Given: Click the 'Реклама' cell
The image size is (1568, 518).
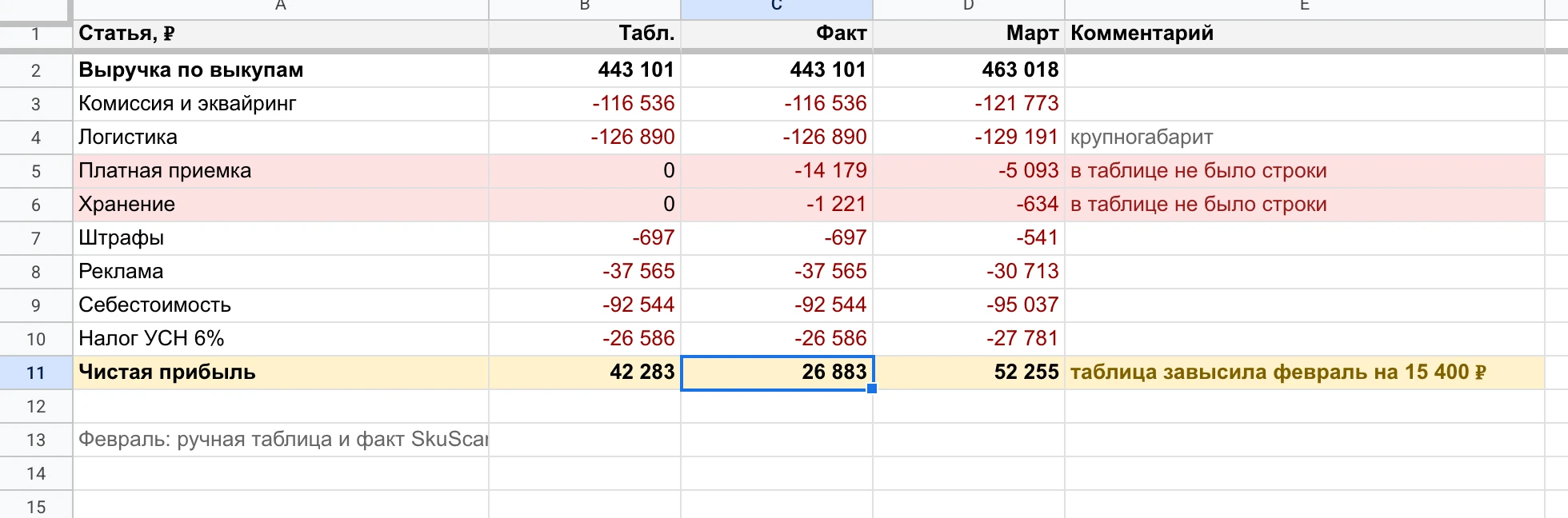Looking at the screenshot, I should 281,272.
